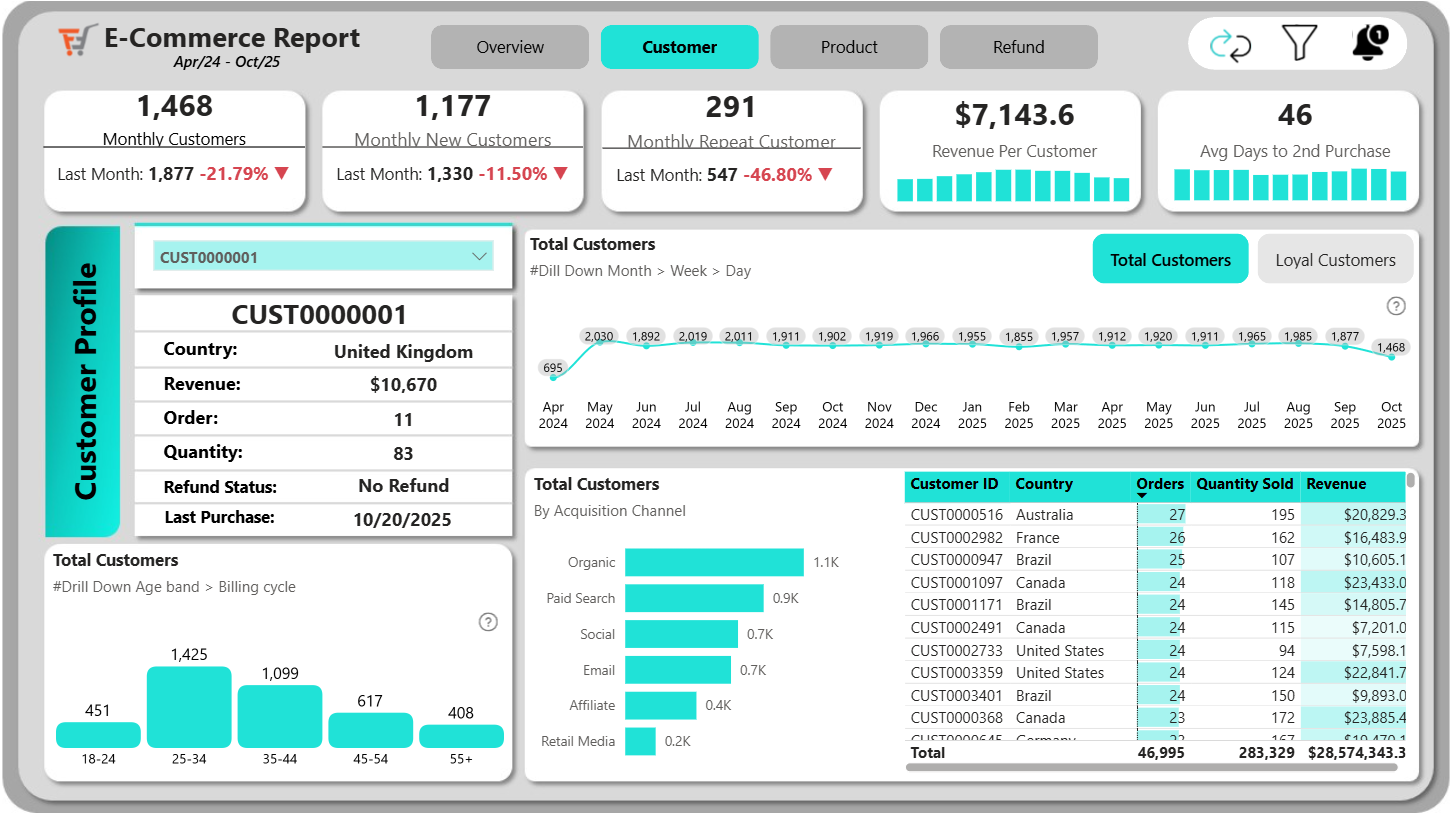
Task: Click the $10,670 revenue value in Customer Profile
Action: (403, 385)
